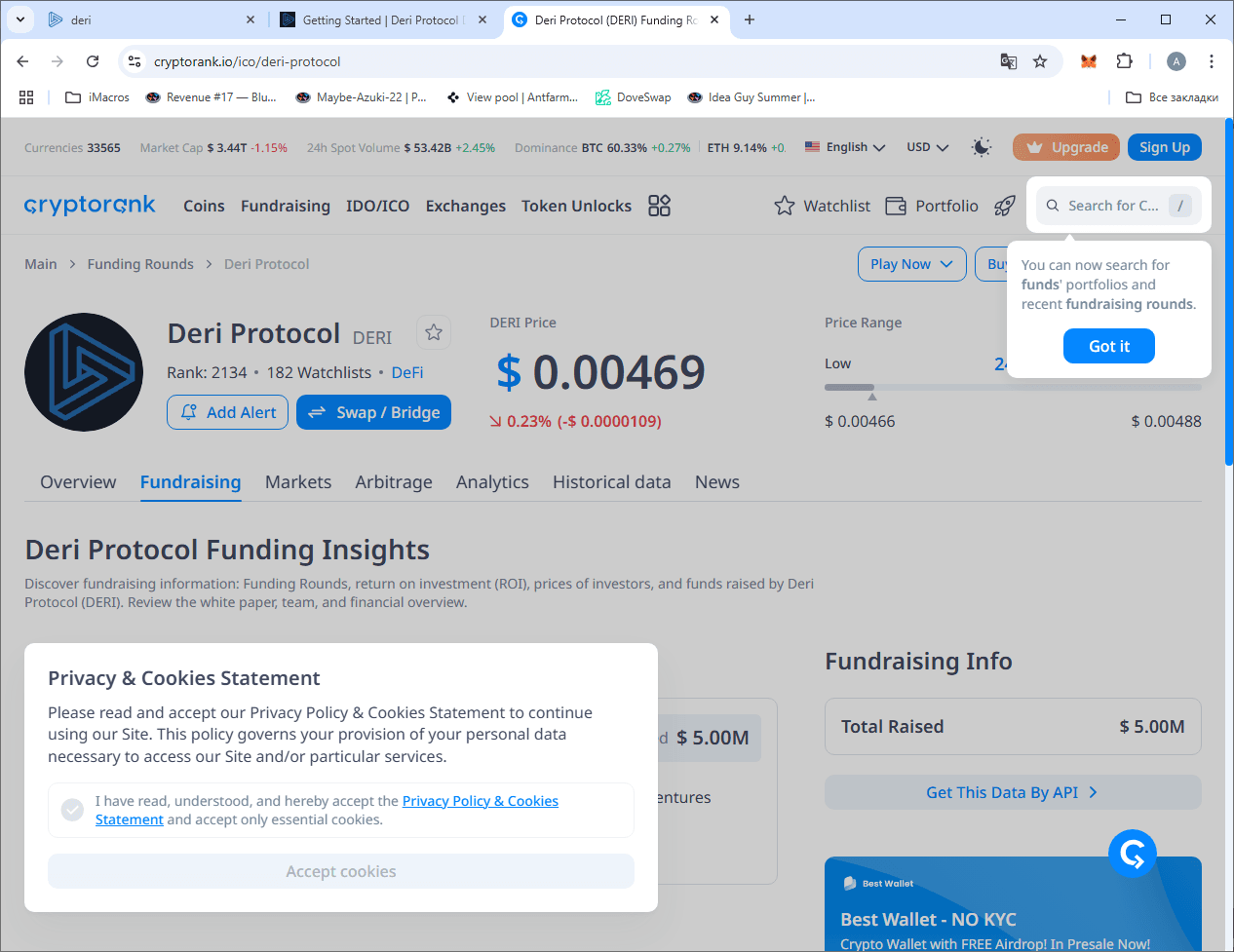
Task: Reload the page
Action: pyautogui.click(x=93, y=61)
